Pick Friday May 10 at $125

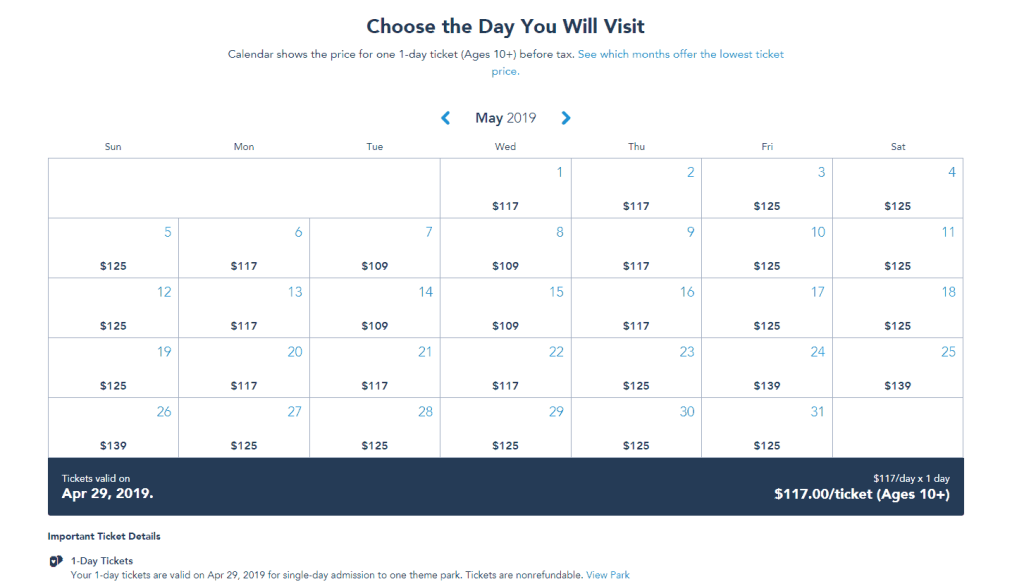[767, 248]
